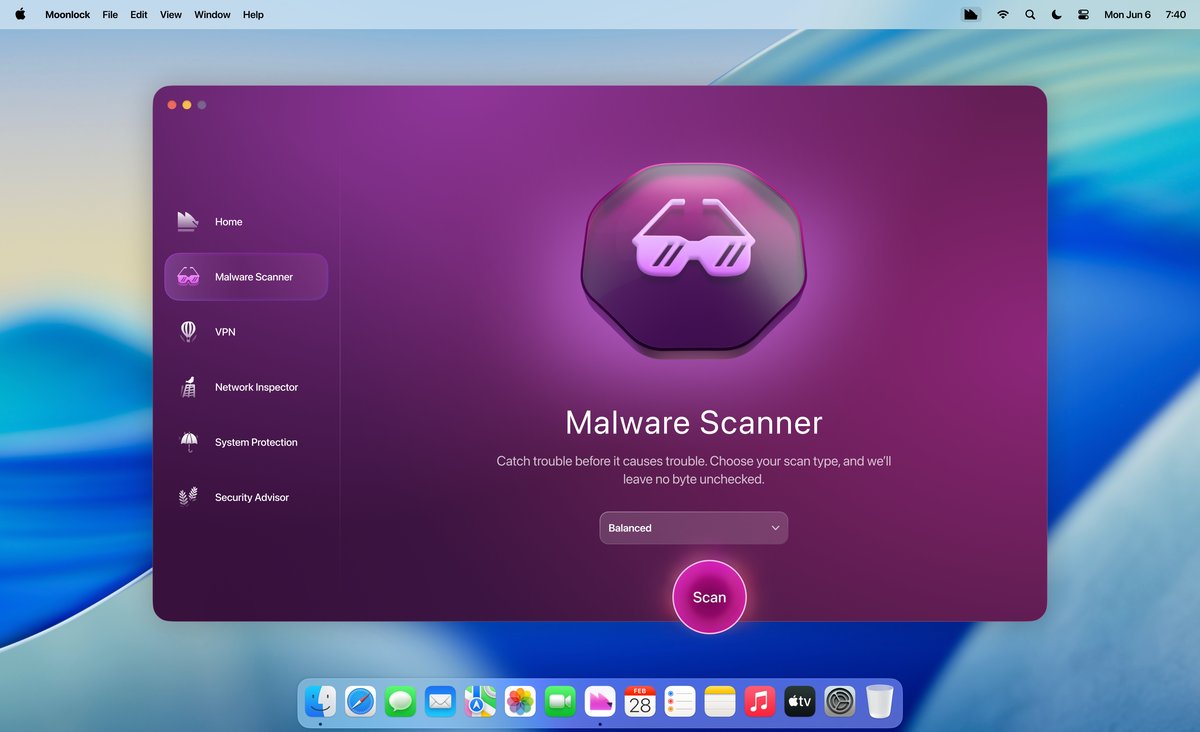
Task: Click the large sunglasses hexagon badge
Action: click(694, 260)
